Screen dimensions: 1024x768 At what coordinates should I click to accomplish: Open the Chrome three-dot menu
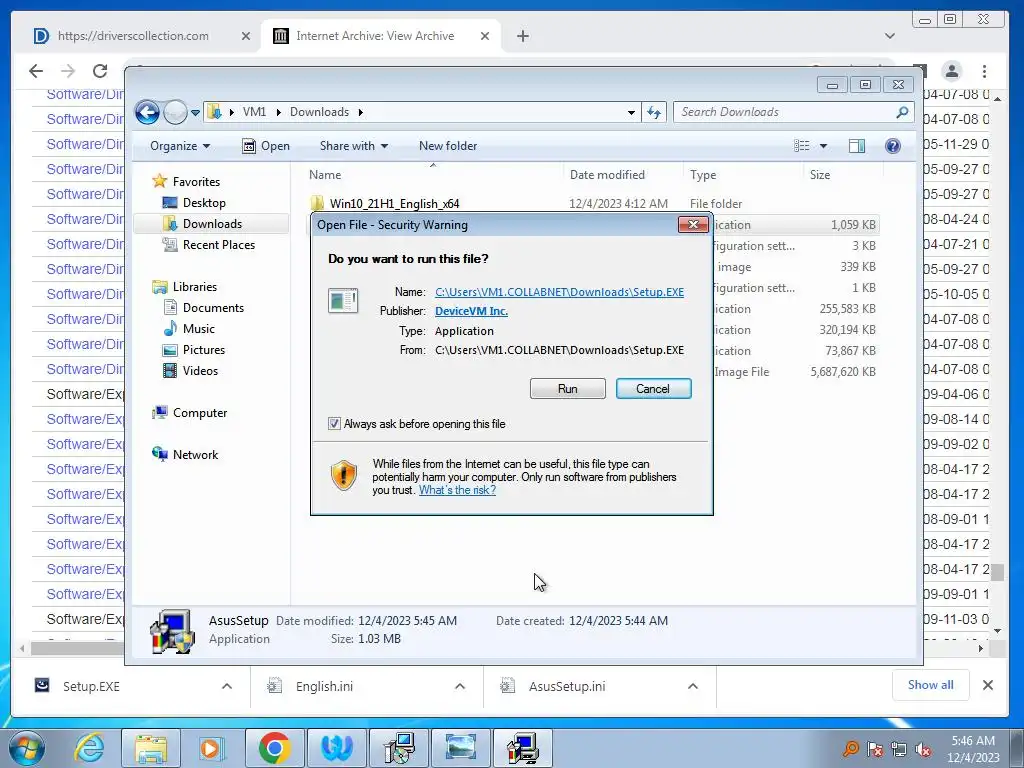984,71
